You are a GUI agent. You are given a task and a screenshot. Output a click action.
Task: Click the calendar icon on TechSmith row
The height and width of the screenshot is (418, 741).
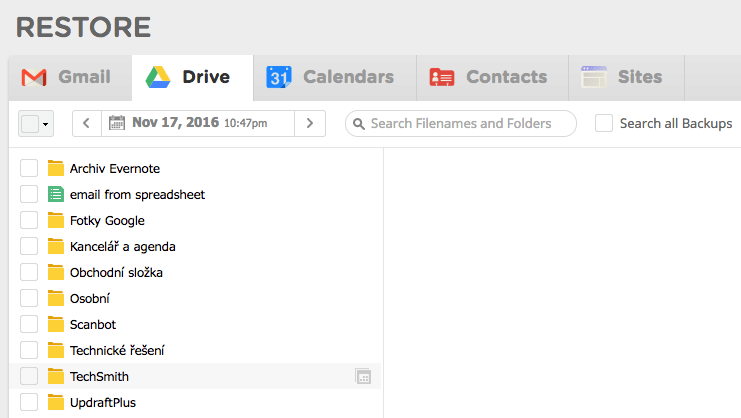[363, 377]
